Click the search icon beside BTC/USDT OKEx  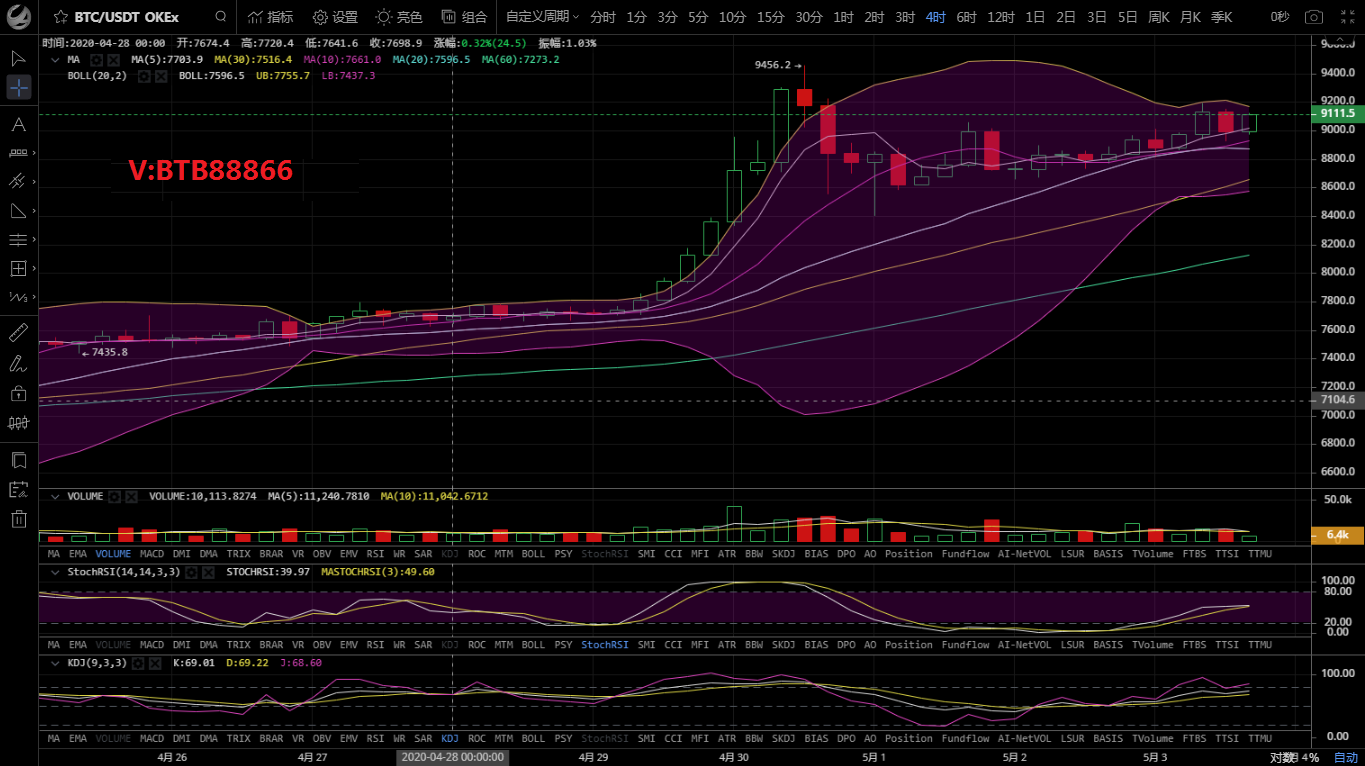point(221,17)
